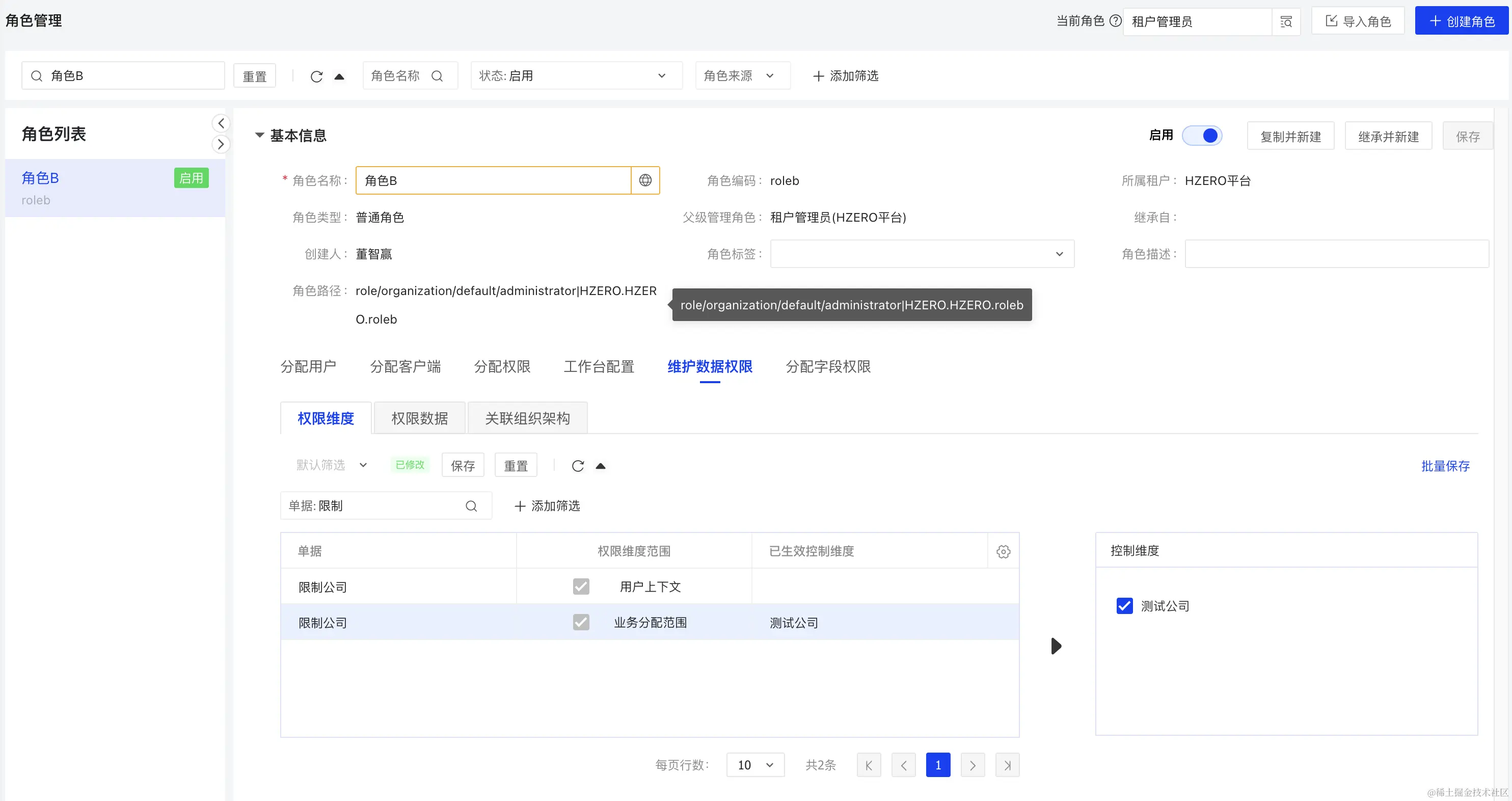The height and width of the screenshot is (801, 1512).
Task: Click the 角色B search input field
Action: pyautogui.click(x=123, y=76)
